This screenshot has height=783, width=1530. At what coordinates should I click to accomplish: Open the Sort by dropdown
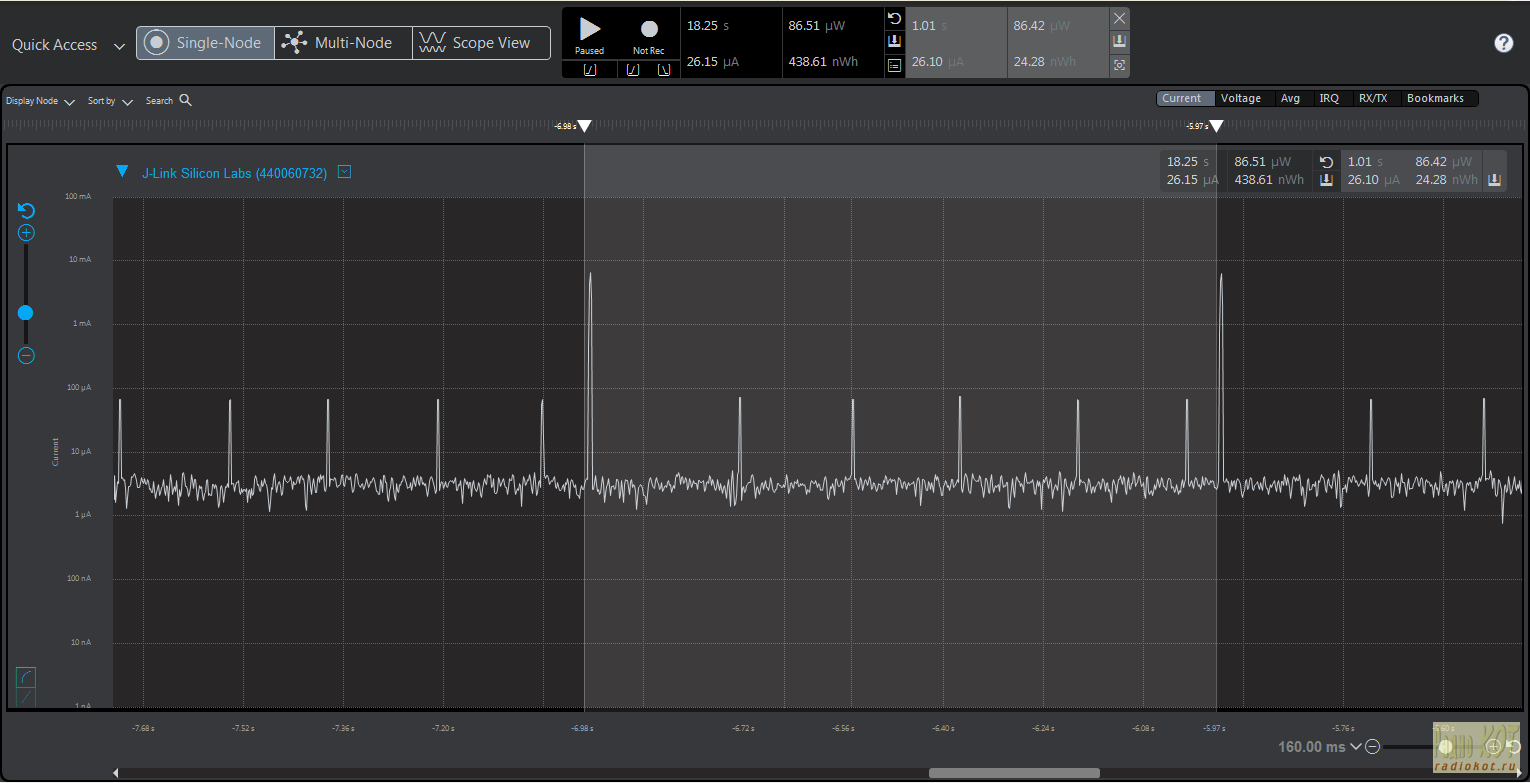pos(110,101)
